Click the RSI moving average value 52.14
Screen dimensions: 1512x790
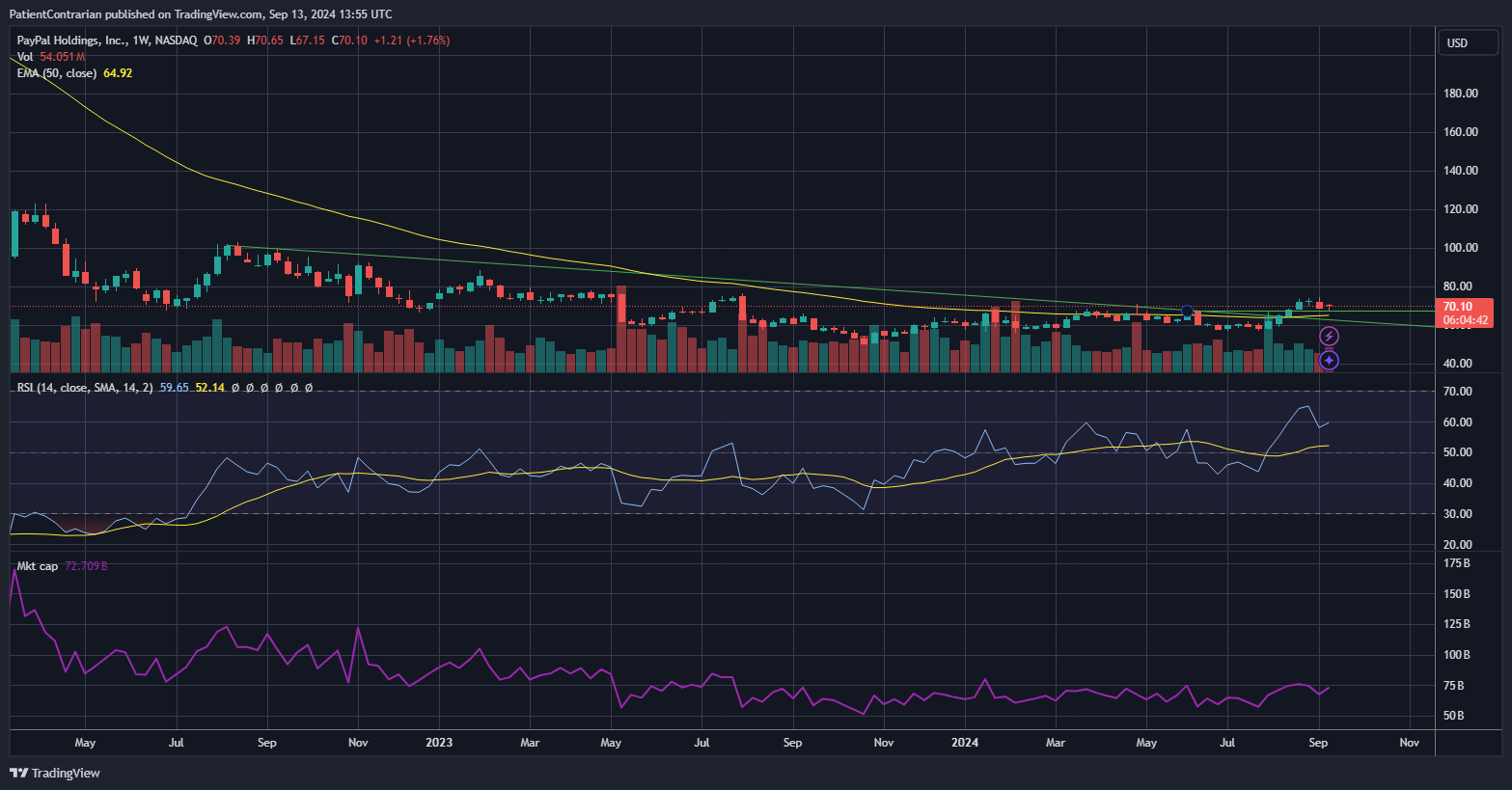(x=209, y=388)
